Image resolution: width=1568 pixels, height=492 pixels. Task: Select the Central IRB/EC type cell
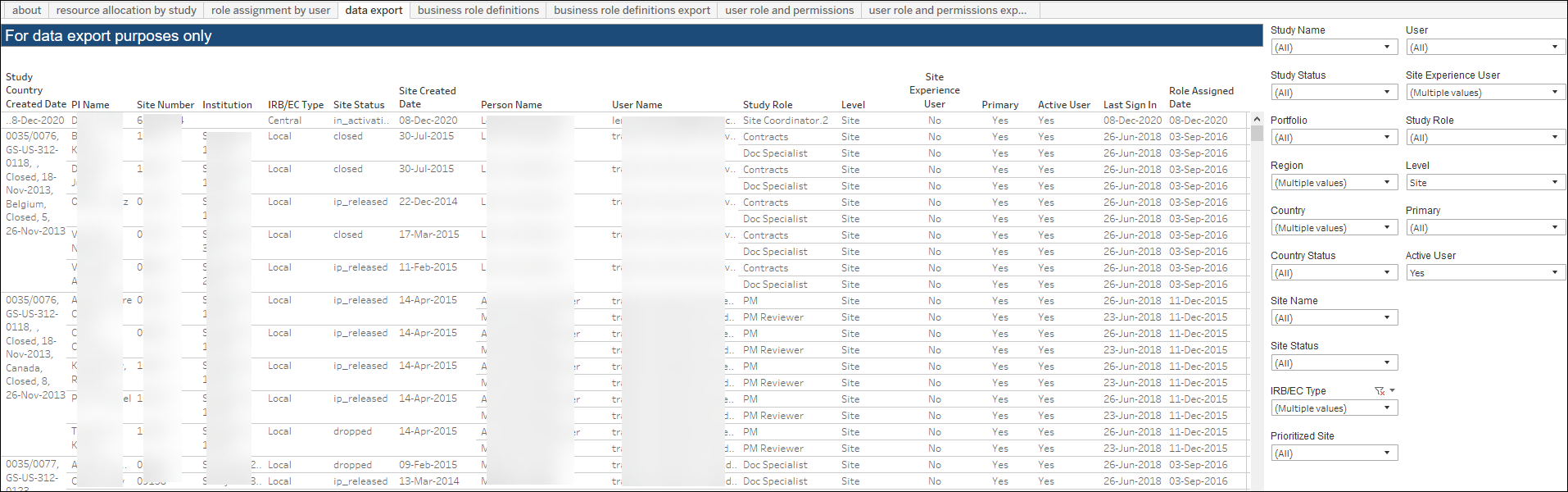285,121
